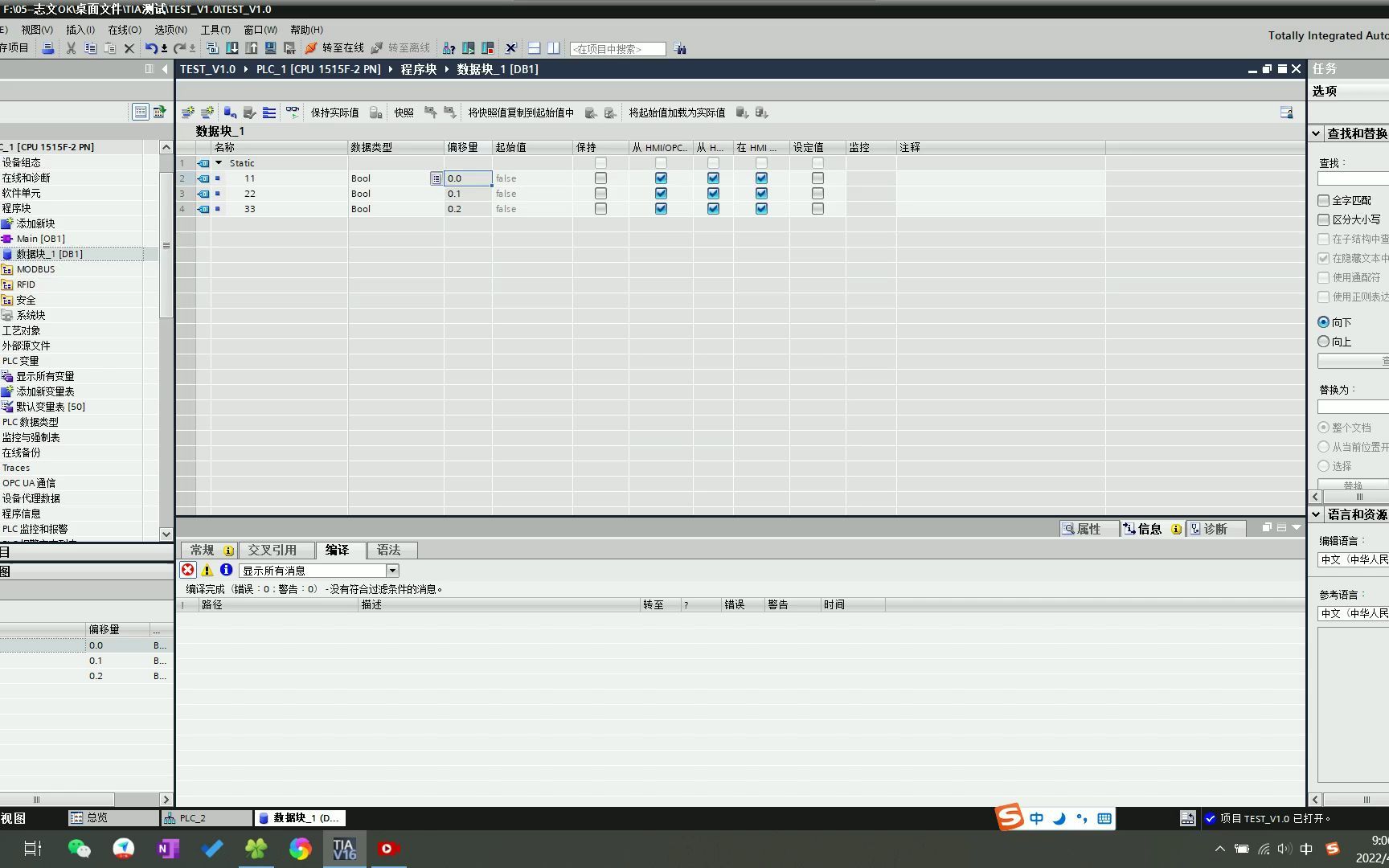This screenshot has width=1389, height=868.
Task: Click the download to device icon
Action: point(232,48)
